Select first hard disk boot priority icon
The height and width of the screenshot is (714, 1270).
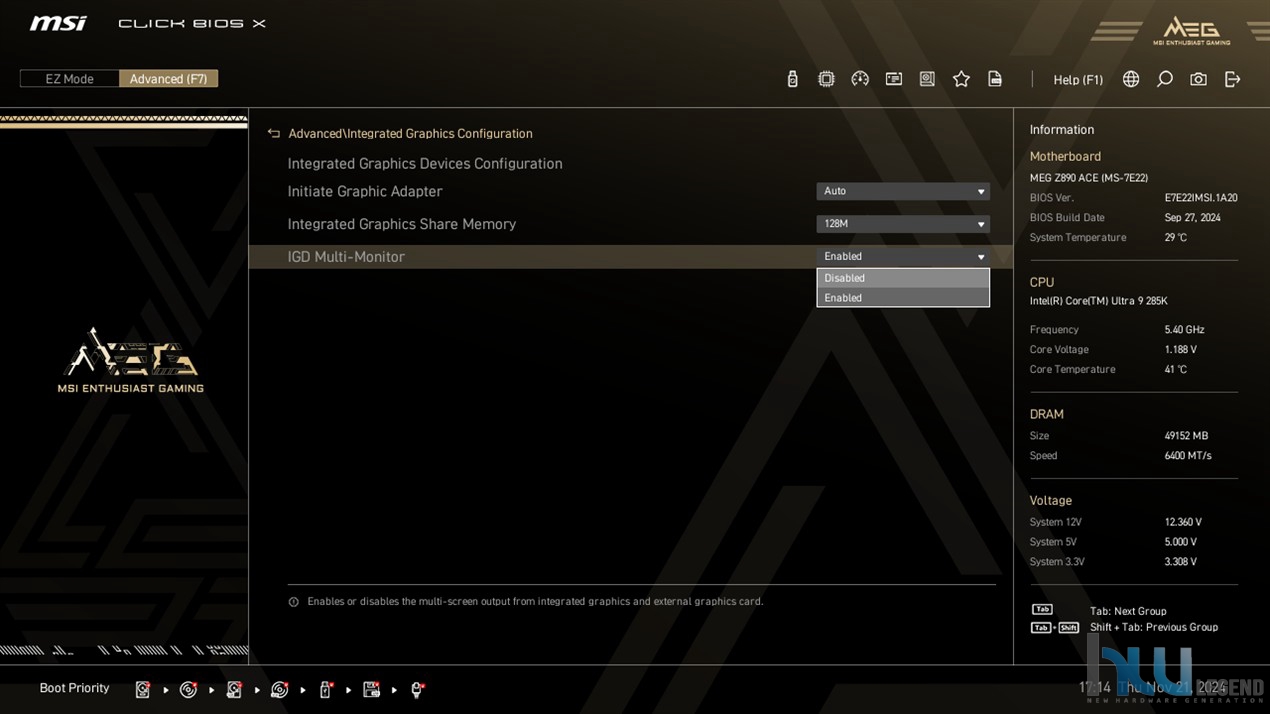coord(143,689)
